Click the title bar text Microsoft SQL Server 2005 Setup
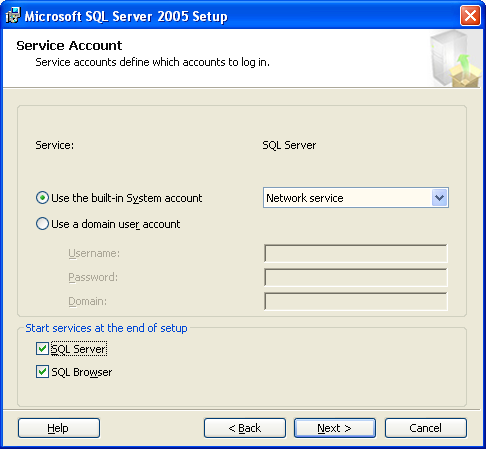 [x=126, y=16]
